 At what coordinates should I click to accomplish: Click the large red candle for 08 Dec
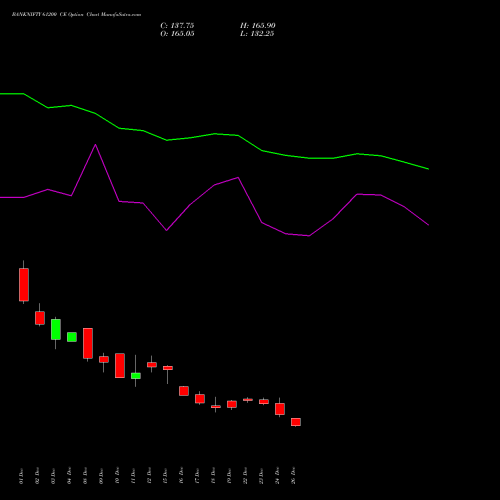tap(88, 343)
